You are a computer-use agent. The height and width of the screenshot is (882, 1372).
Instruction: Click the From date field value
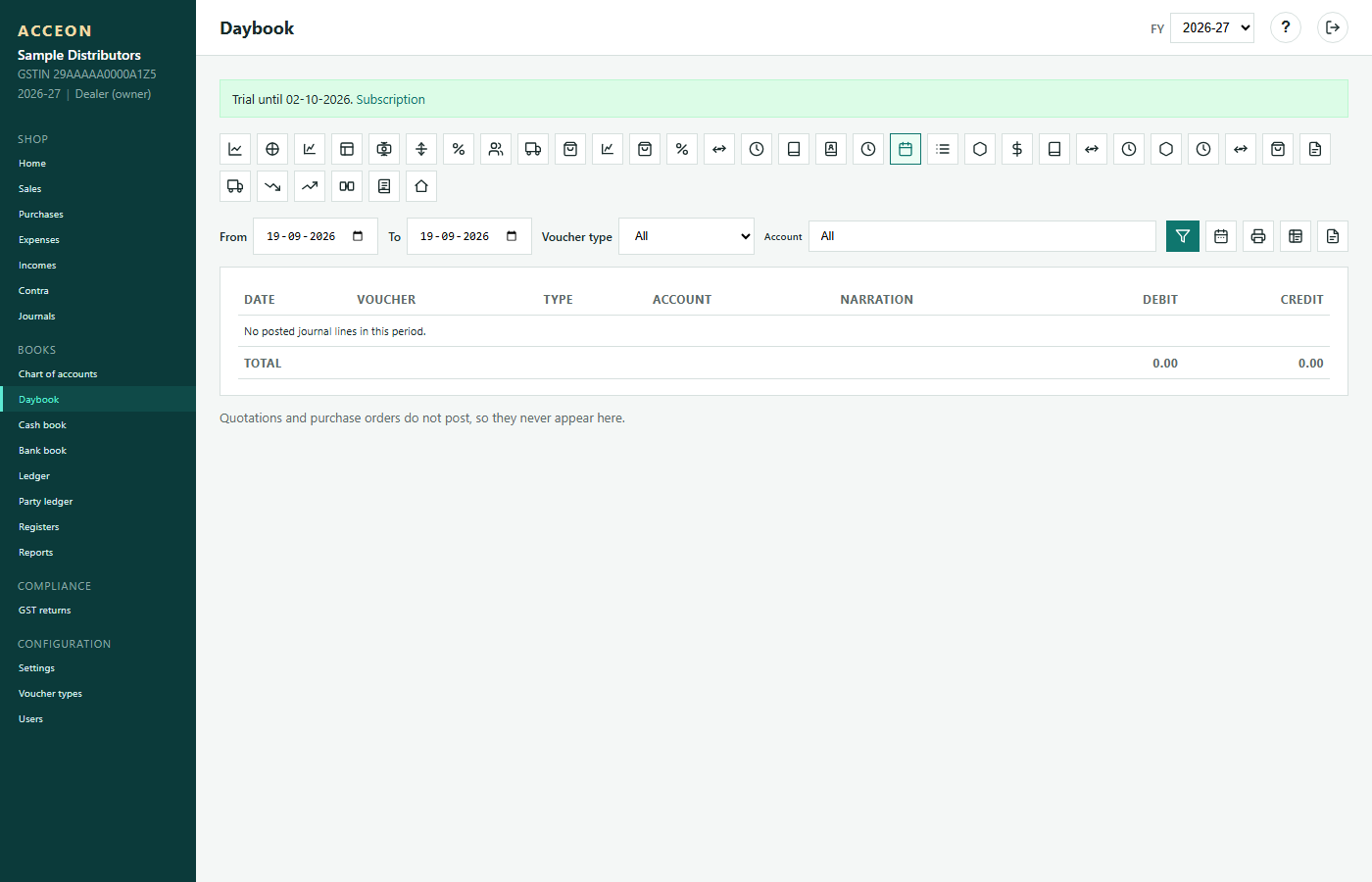pyautogui.click(x=301, y=236)
